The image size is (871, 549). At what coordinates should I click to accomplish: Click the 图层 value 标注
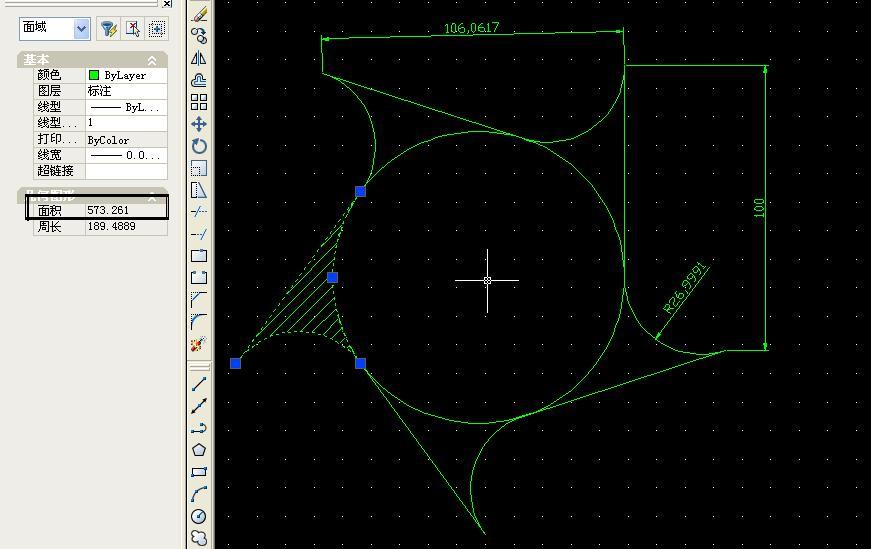(126, 91)
